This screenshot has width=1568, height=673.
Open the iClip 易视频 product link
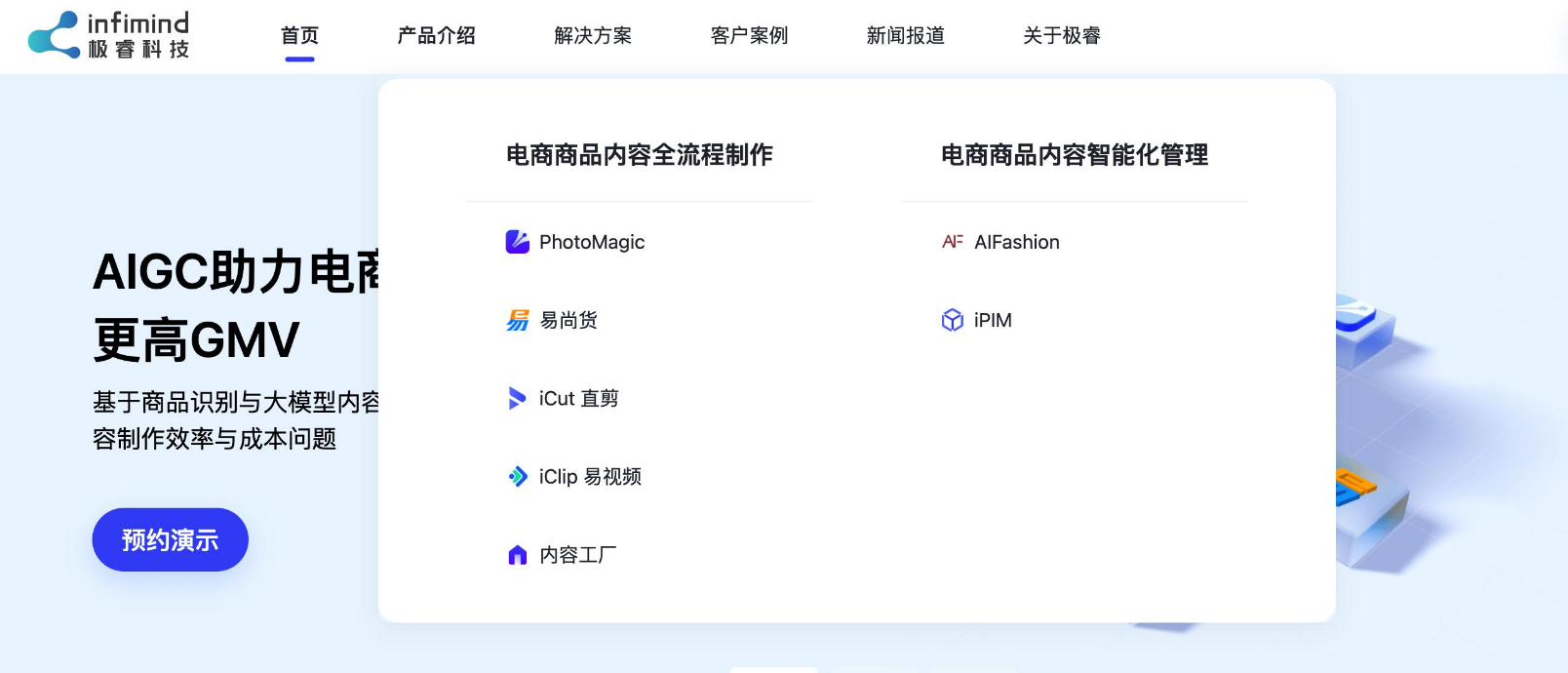(590, 476)
